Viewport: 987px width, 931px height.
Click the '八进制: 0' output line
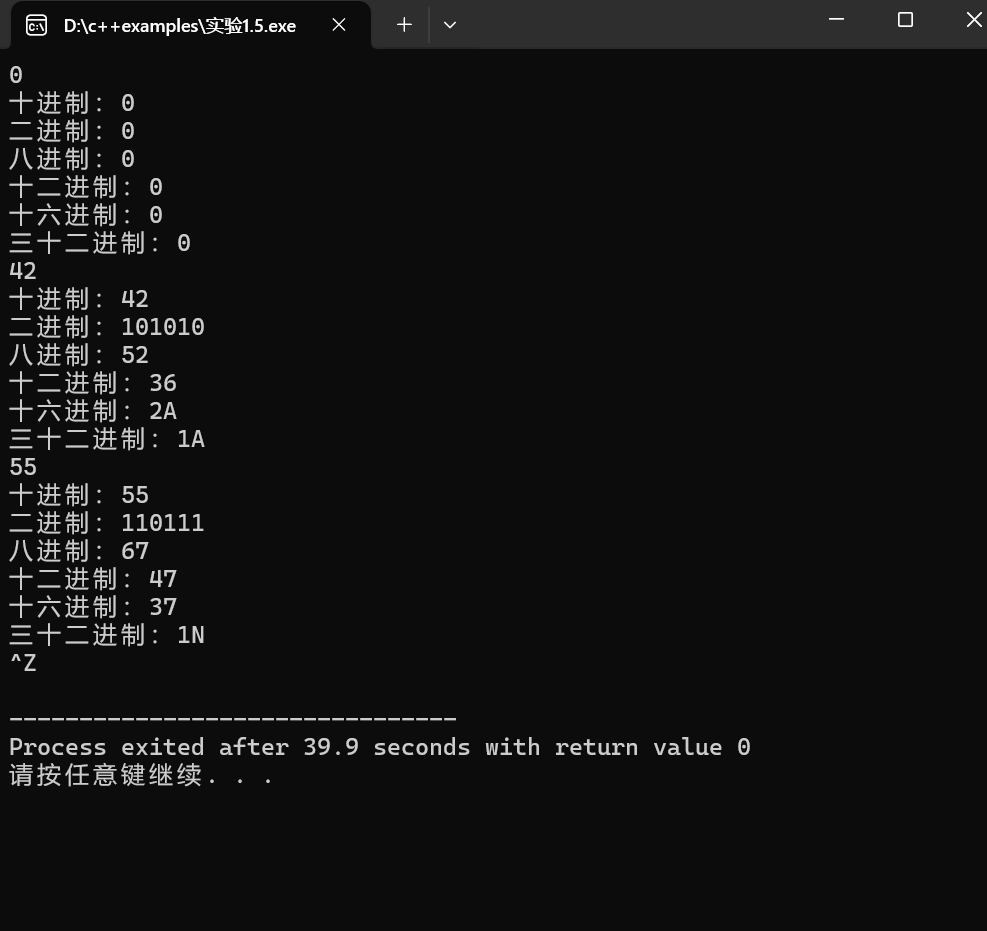(x=72, y=159)
